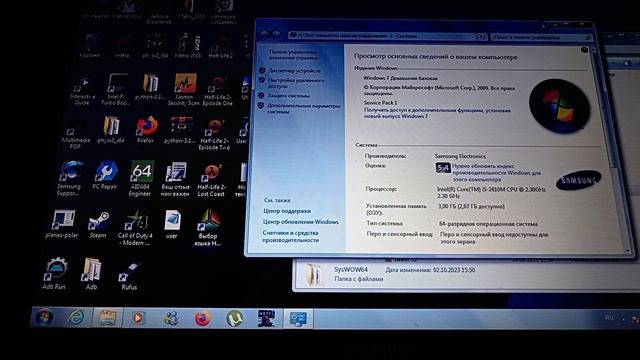Select the user file on the desktop

tap(172, 224)
